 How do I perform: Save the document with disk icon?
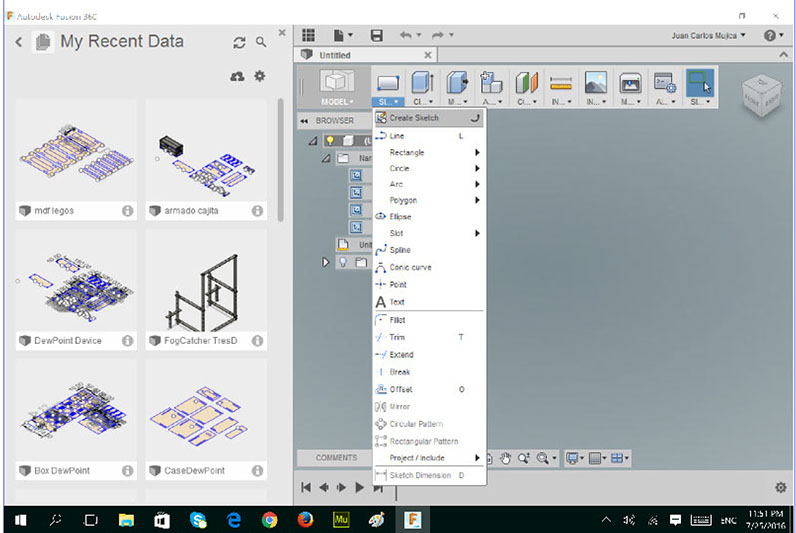[377, 35]
